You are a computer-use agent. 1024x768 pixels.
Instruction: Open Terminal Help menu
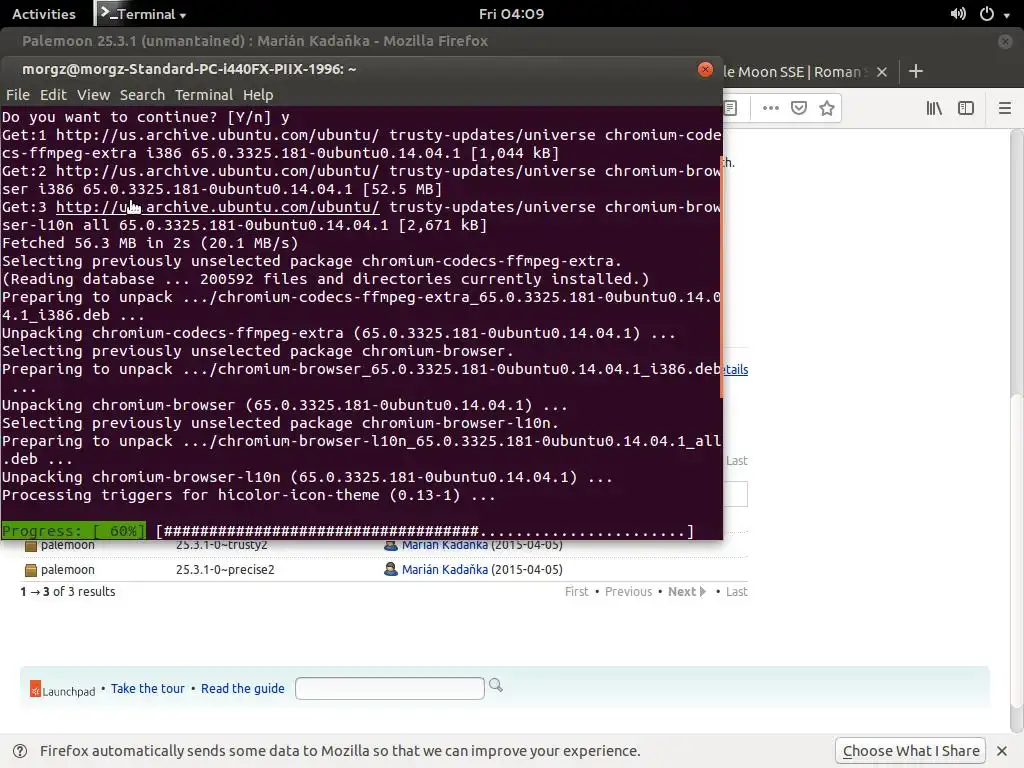258,95
